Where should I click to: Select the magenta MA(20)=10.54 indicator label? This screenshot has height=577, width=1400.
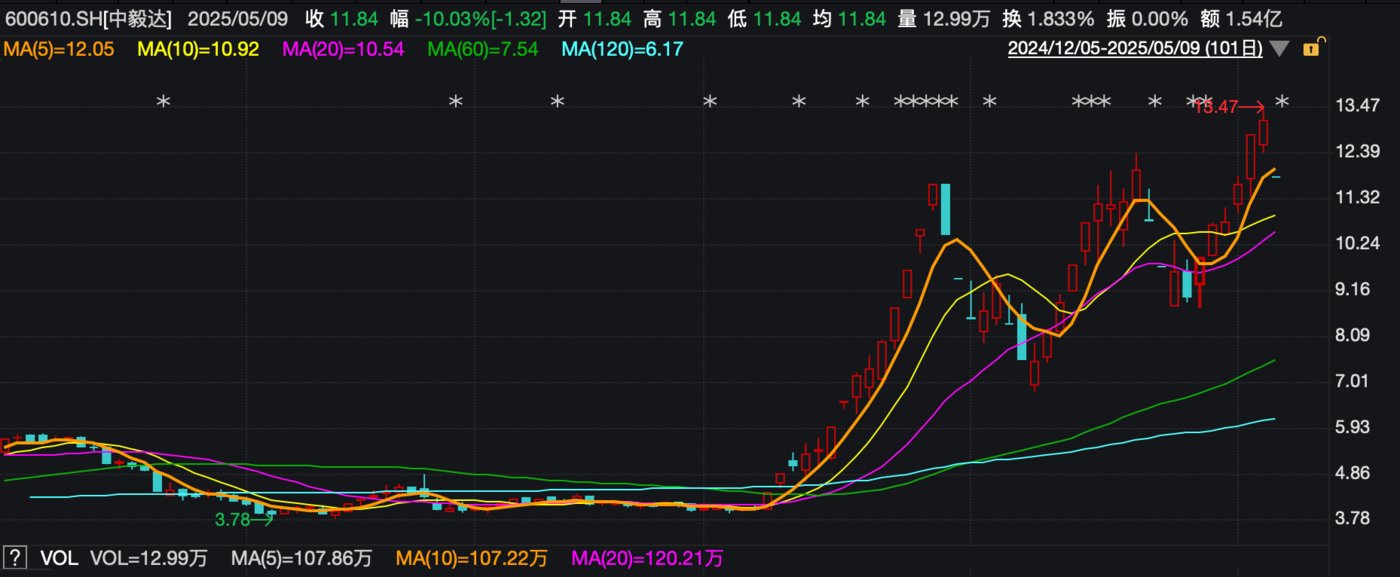[343, 48]
